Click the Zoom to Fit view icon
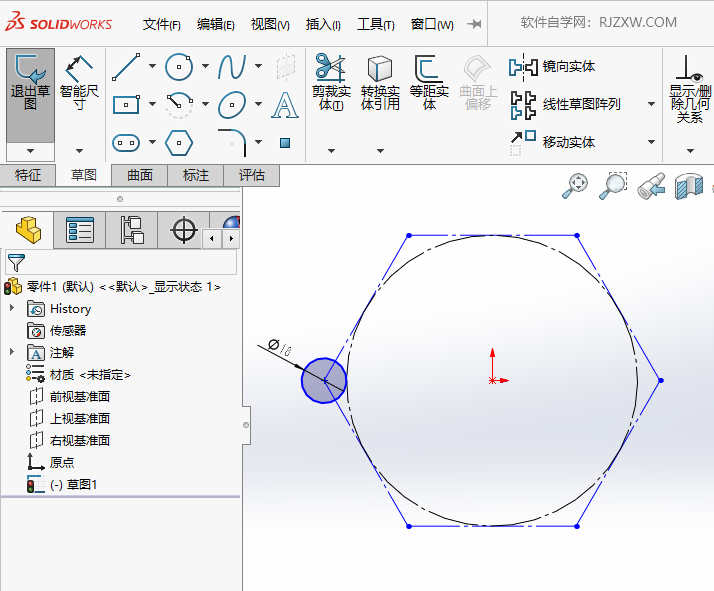The height and width of the screenshot is (591, 714). [x=576, y=185]
